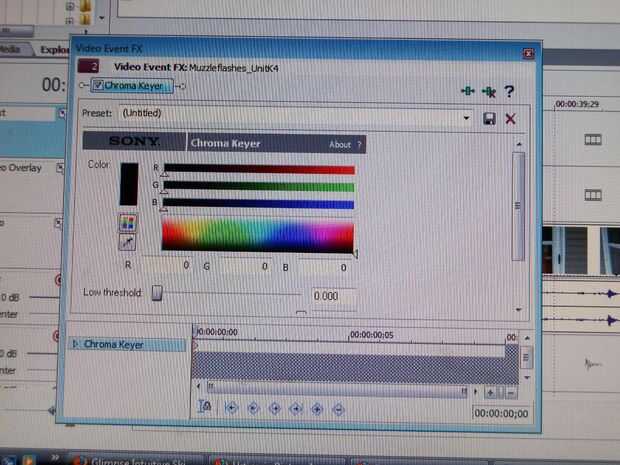Screen dimensions: 620x465
Task: Click the Low threshold slider handle
Action: point(157,293)
